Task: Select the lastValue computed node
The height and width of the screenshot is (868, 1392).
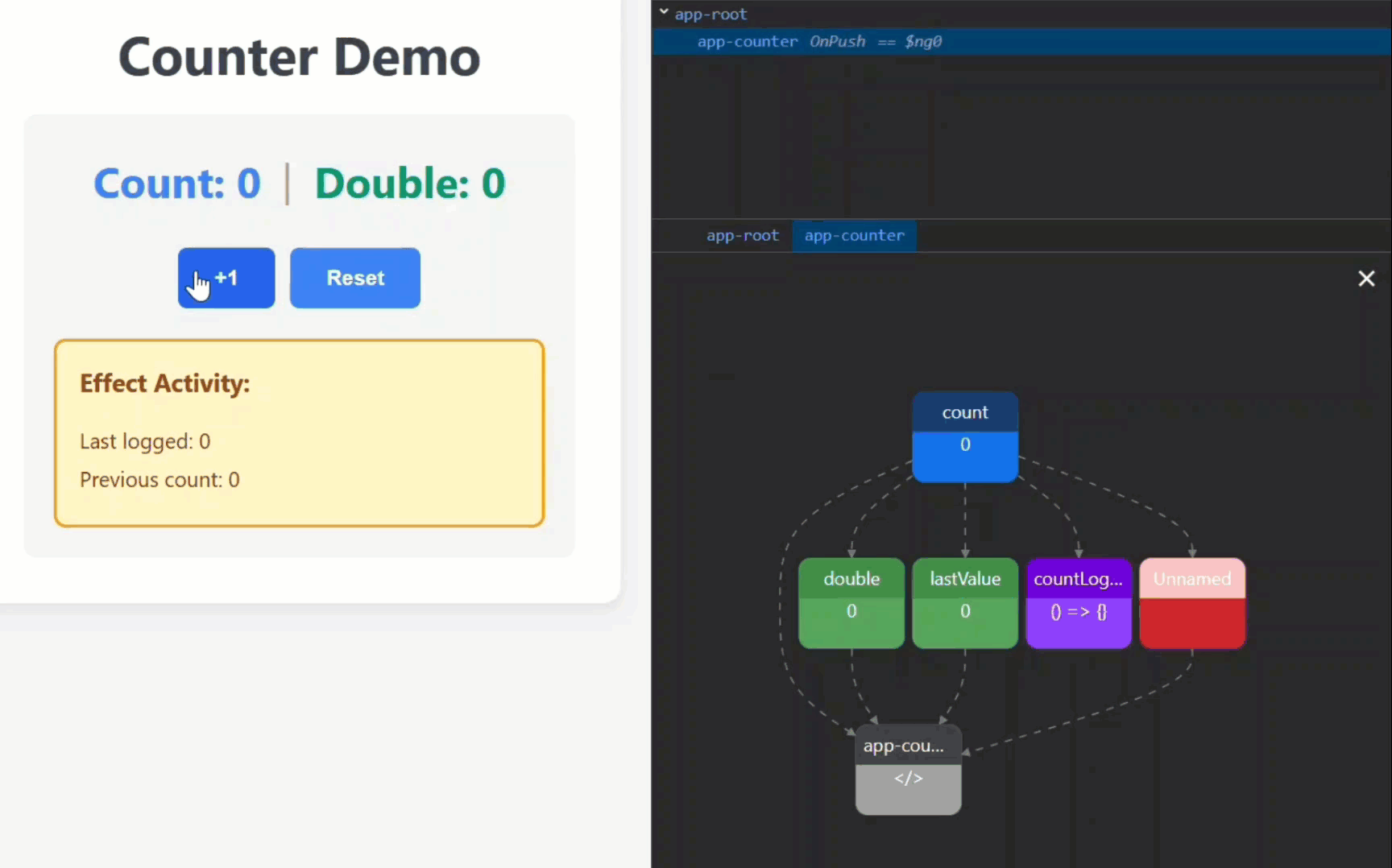Action: (965, 603)
